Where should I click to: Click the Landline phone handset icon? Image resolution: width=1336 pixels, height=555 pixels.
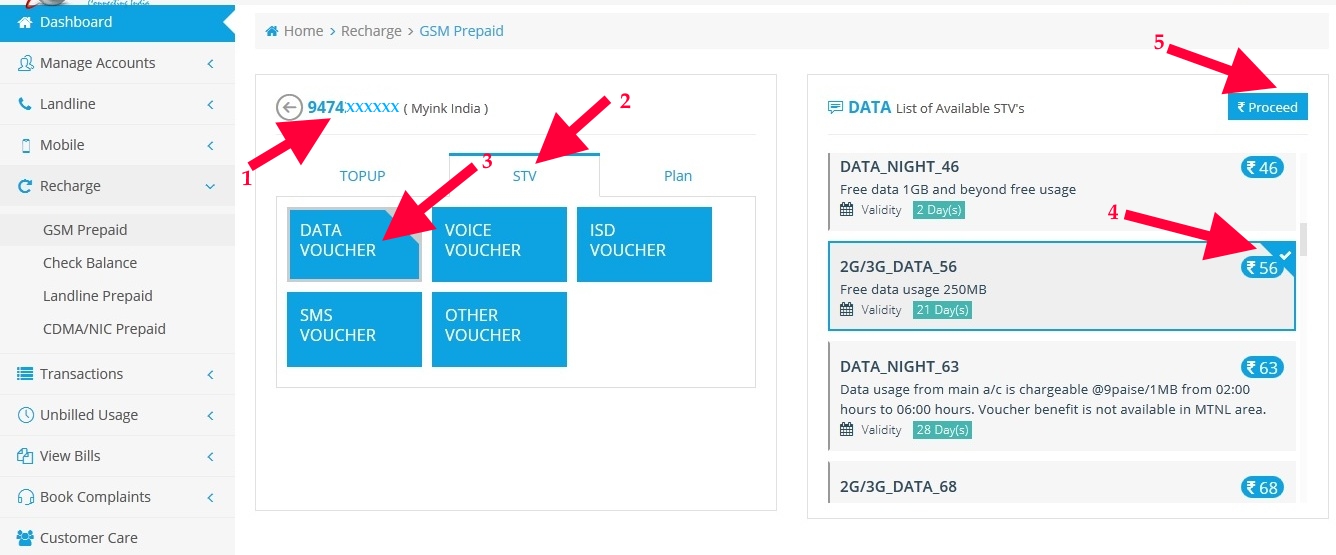(26, 104)
